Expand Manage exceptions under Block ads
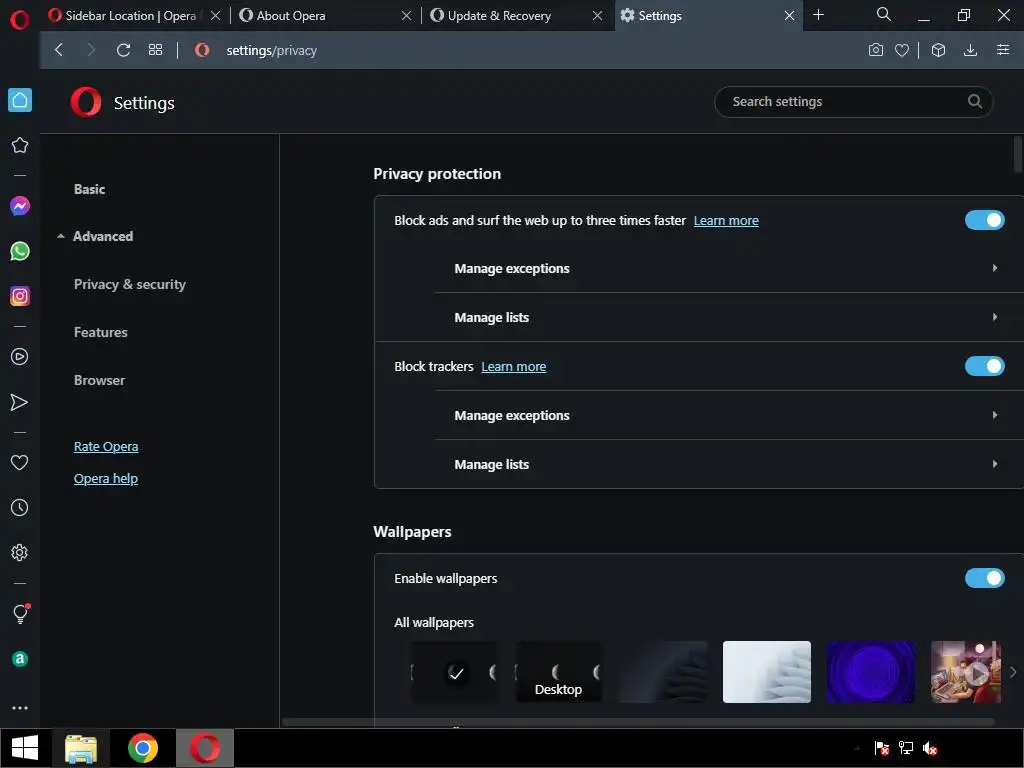Viewport: 1024px width, 768px height. (729, 268)
